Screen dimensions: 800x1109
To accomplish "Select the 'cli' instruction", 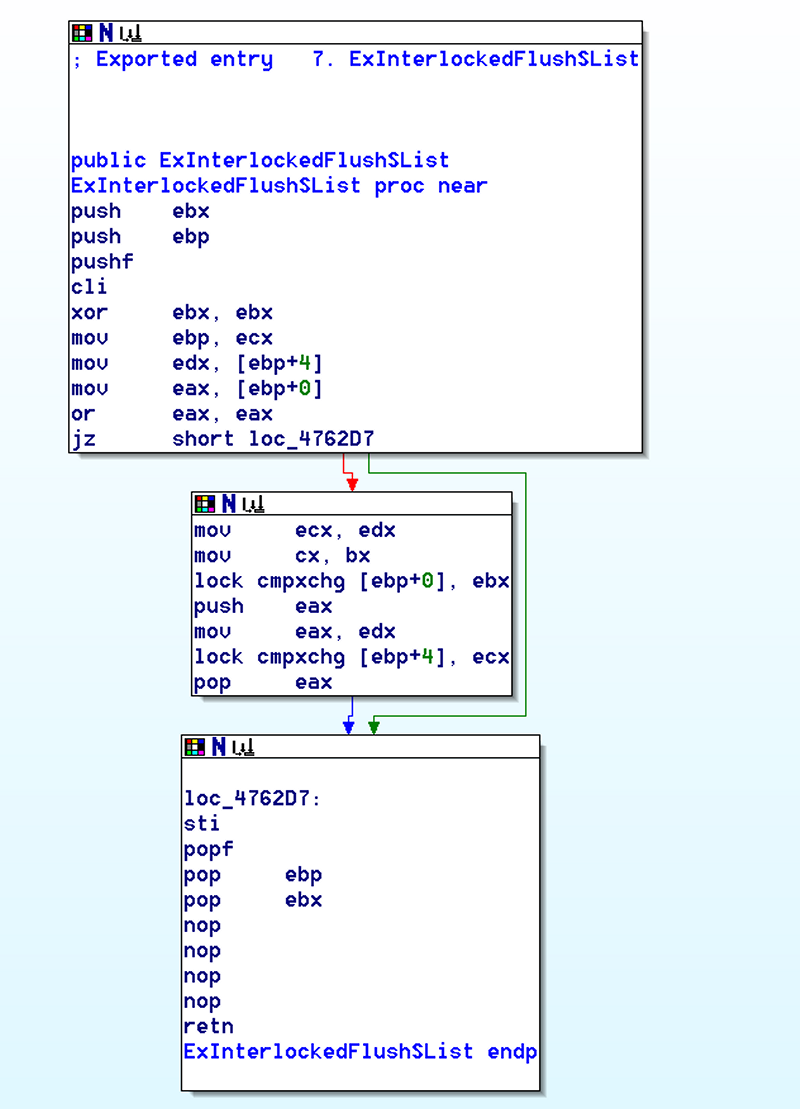I will pyautogui.click(x=89, y=287).
